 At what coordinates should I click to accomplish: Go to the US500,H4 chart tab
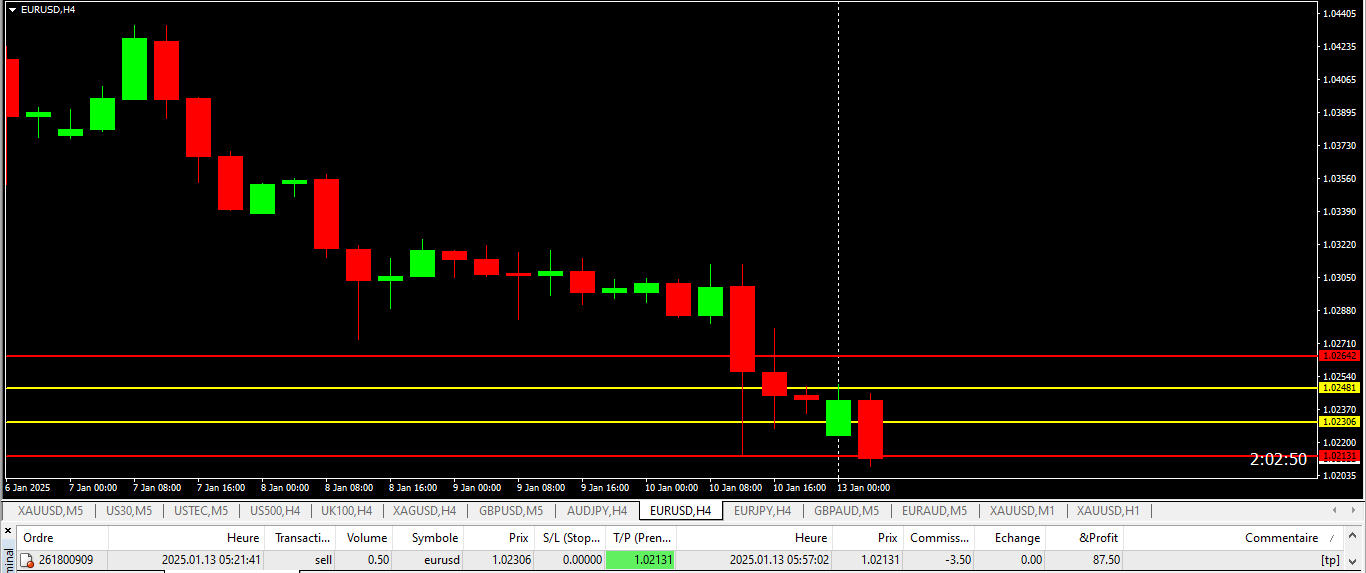point(275,511)
